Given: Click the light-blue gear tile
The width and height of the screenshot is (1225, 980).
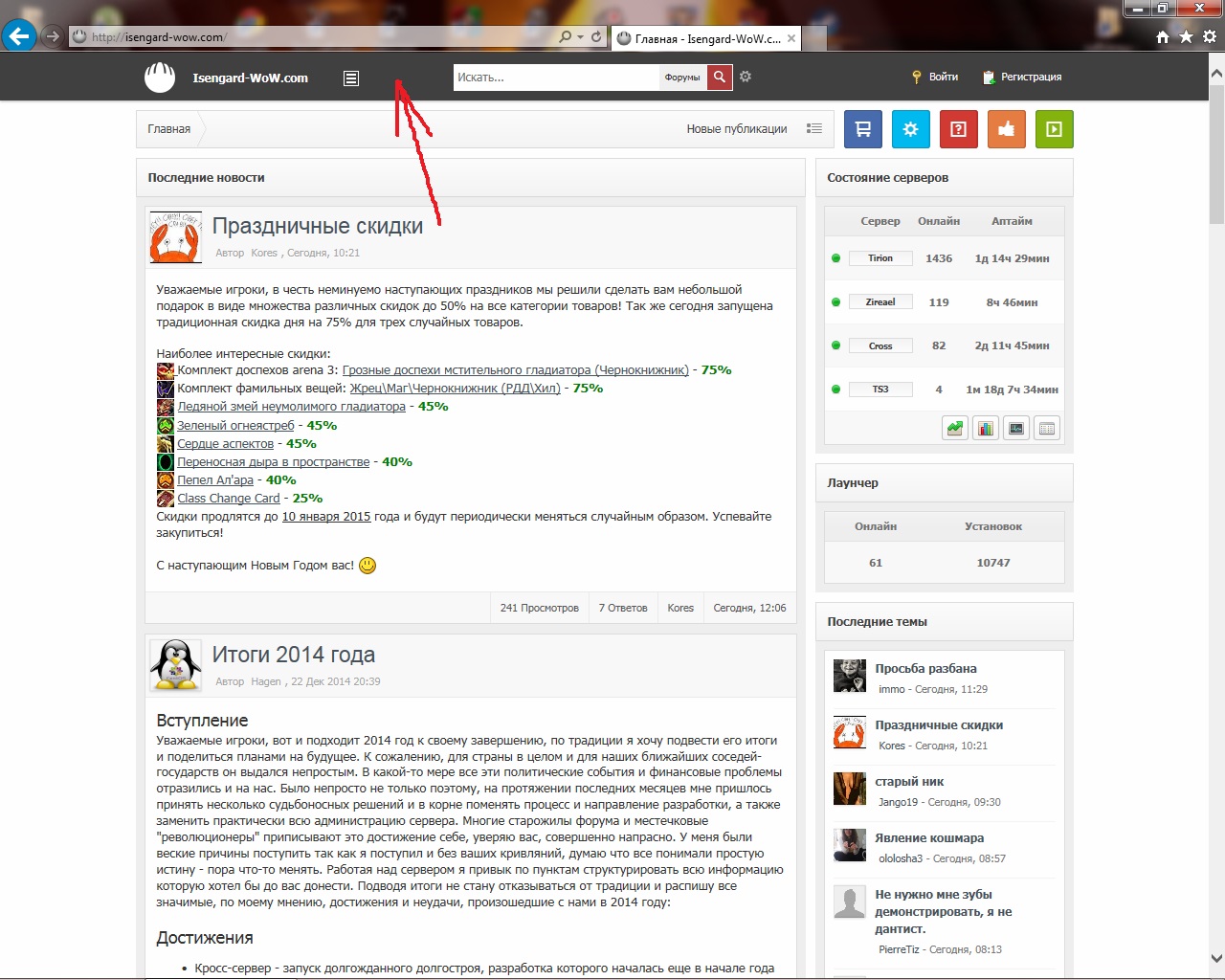Looking at the screenshot, I should point(910,129).
